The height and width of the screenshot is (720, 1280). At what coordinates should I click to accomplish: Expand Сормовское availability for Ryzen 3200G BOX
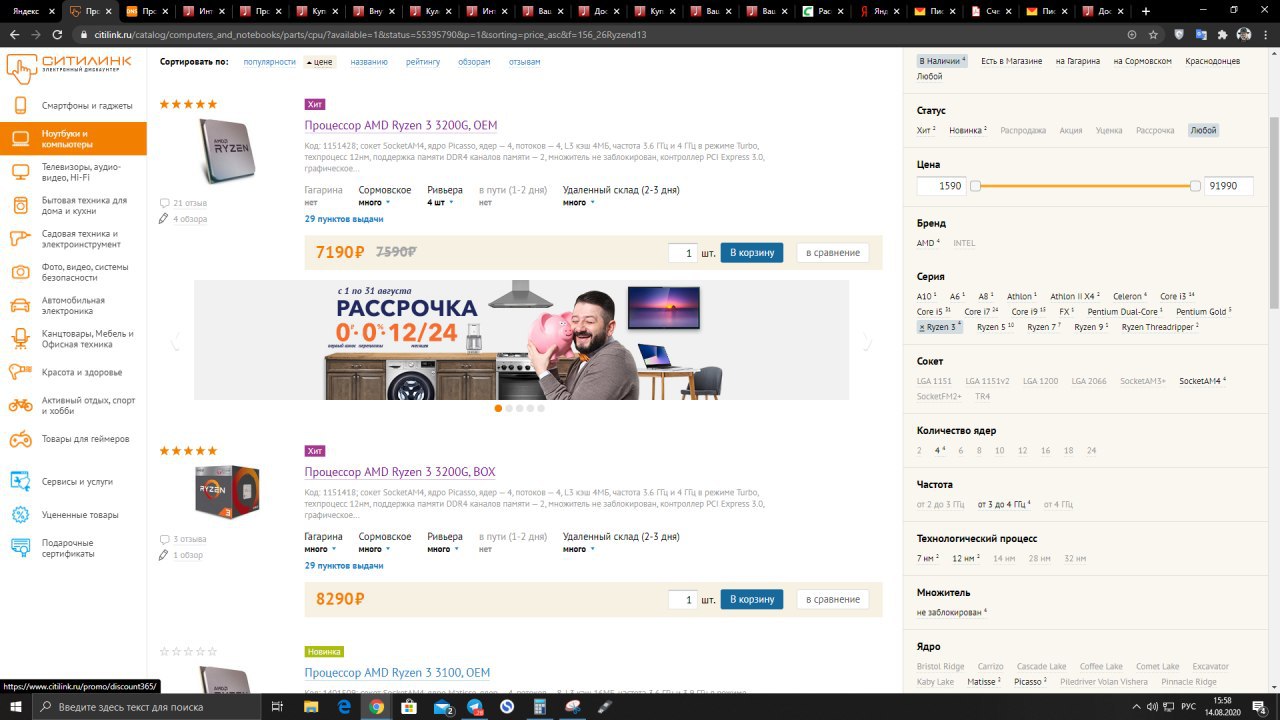click(374, 549)
